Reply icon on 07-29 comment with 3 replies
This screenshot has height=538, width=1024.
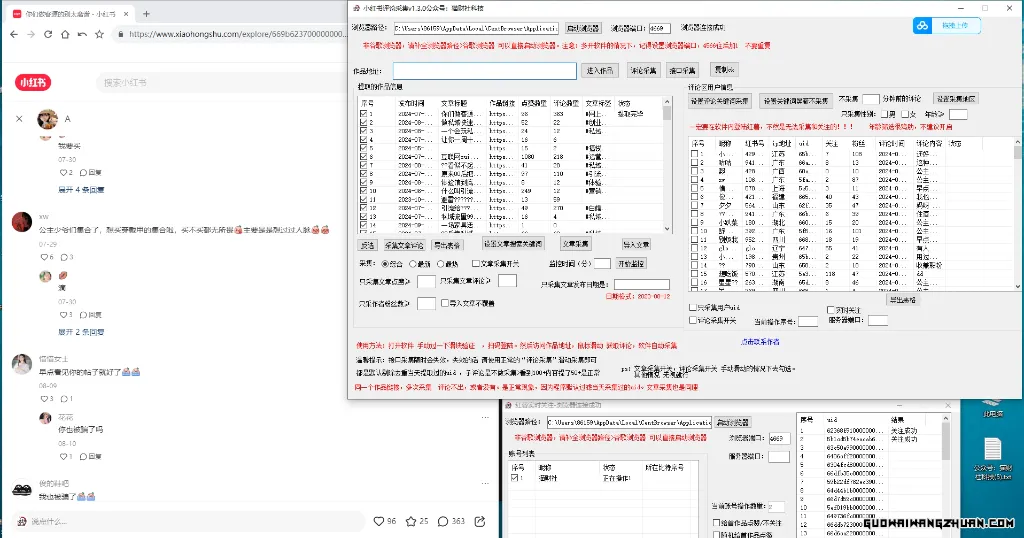point(64,257)
